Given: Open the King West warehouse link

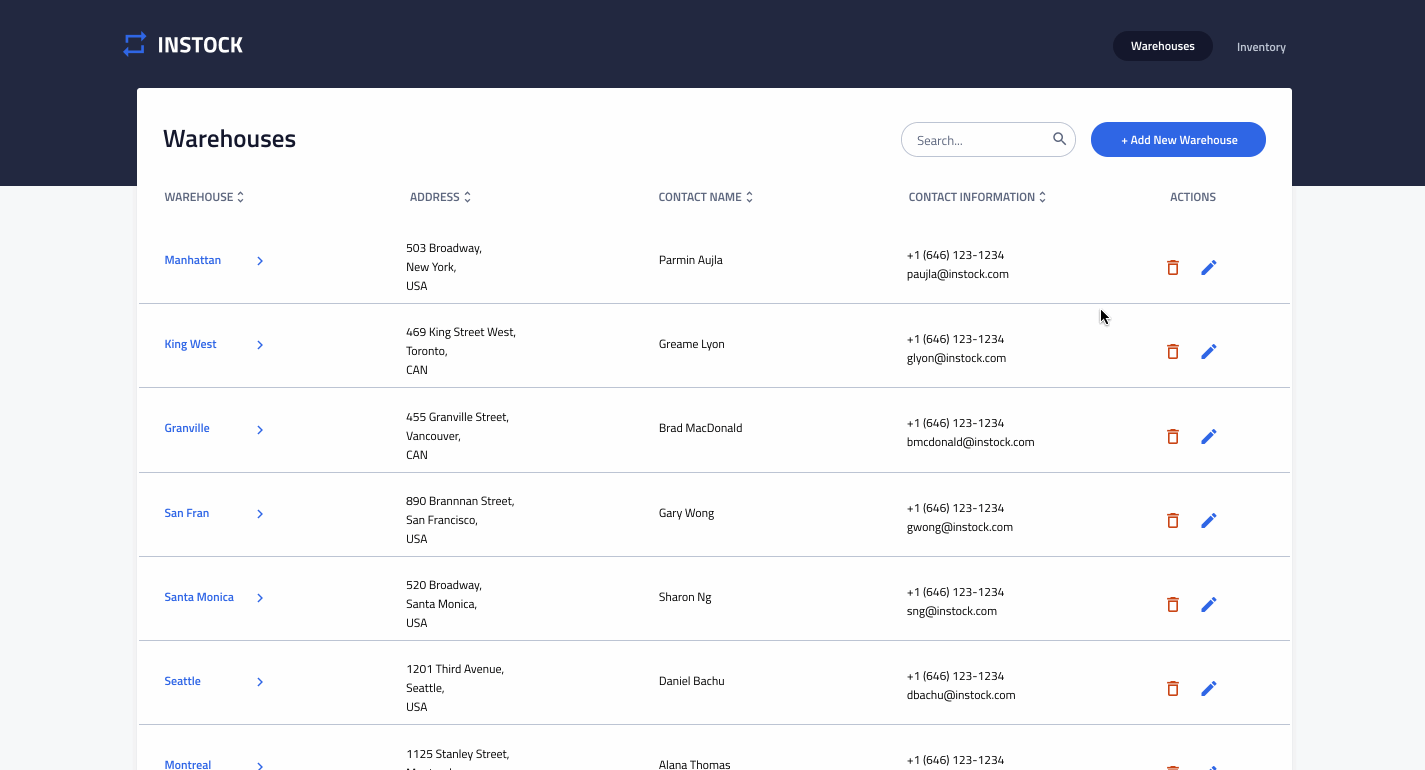Looking at the screenshot, I should click(x=190, y=344).
